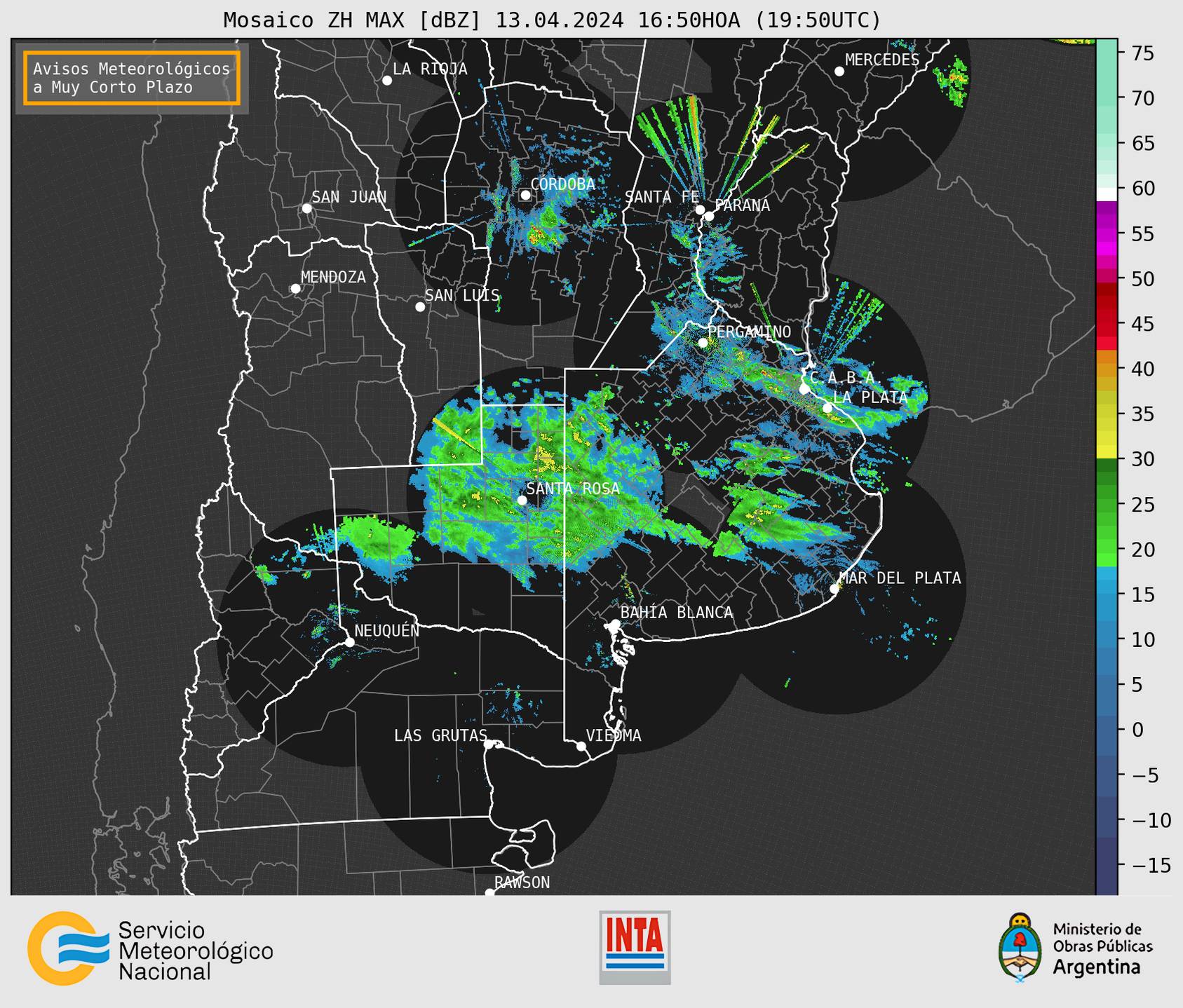Click the Ministerio de Obras Públicas emblem
Viewport: 1183px width, 1008px height.
1021,948
